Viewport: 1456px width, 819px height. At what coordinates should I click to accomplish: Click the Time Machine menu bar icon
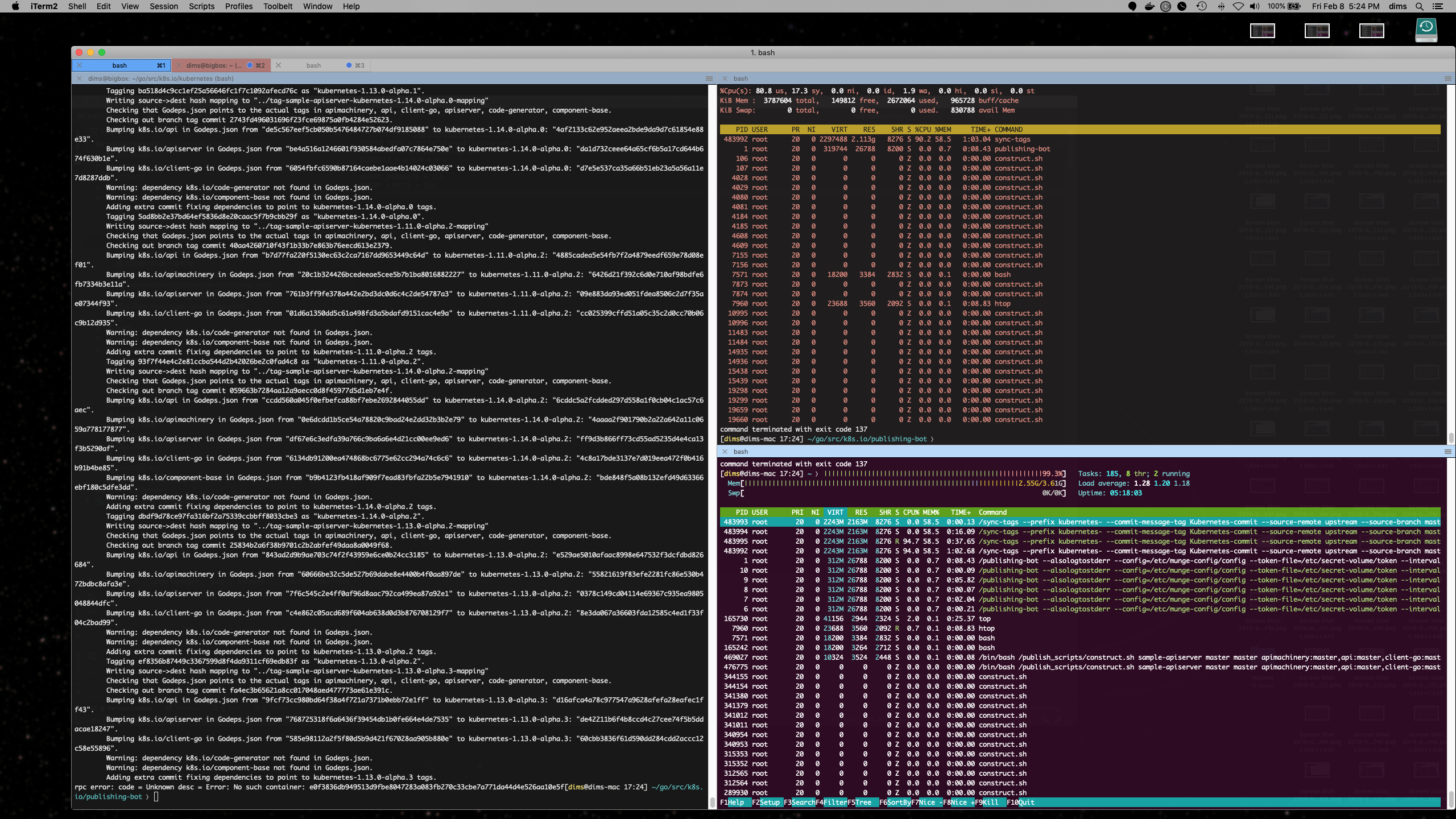point(1201,6)
